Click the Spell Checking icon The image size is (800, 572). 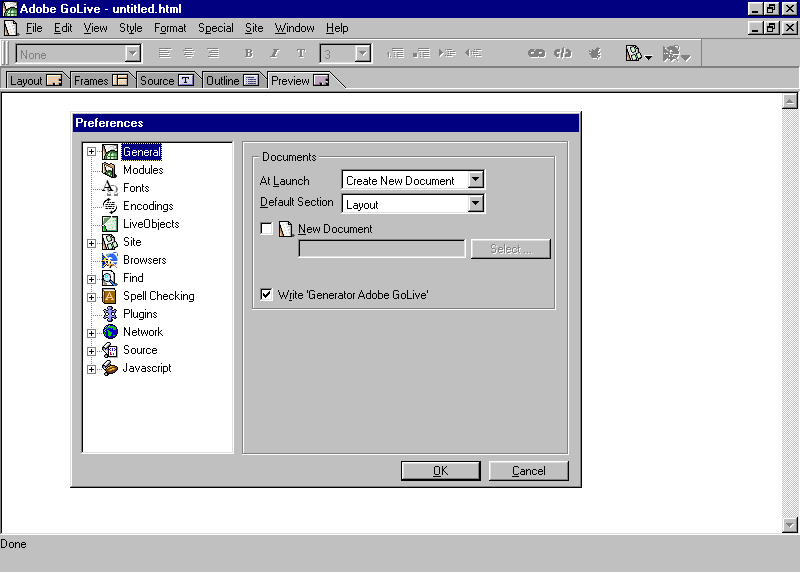[x=110, y=296]
